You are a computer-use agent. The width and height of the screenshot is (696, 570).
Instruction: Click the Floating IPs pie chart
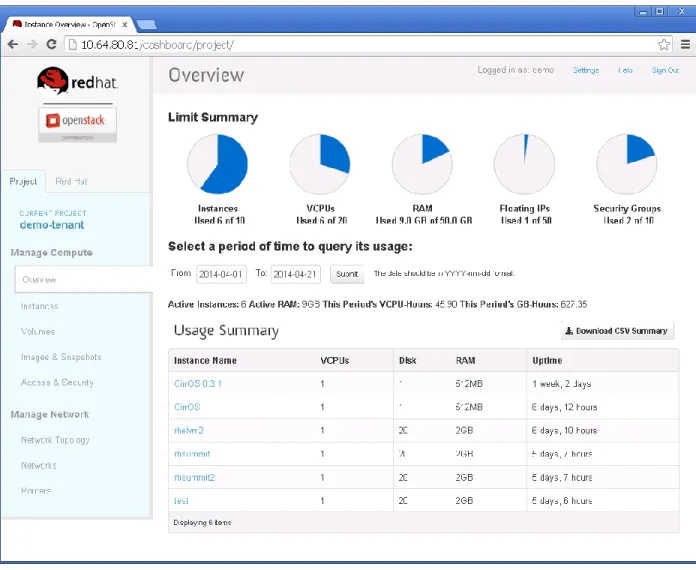[x=524, y=164]
